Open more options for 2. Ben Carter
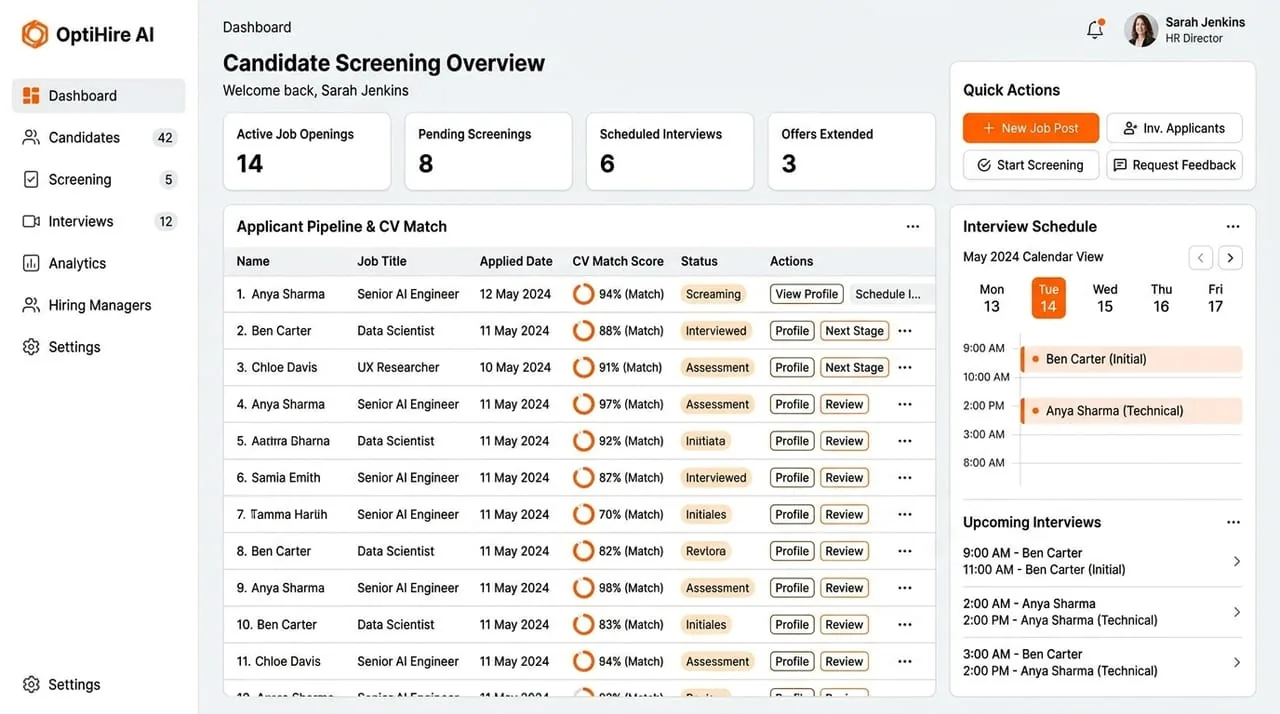 [905, 331]
